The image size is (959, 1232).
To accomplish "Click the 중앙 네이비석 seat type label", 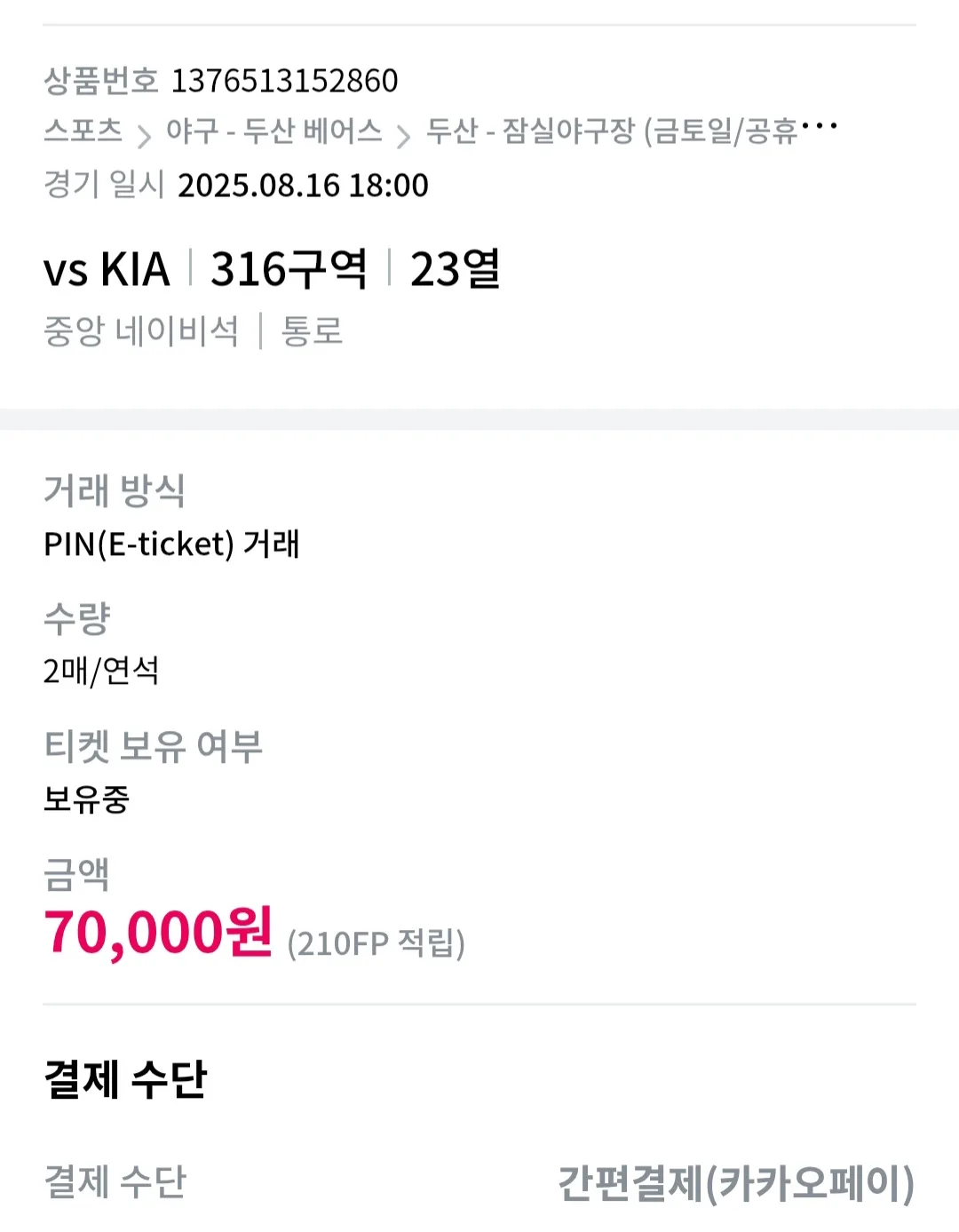I will click(141, 331).
